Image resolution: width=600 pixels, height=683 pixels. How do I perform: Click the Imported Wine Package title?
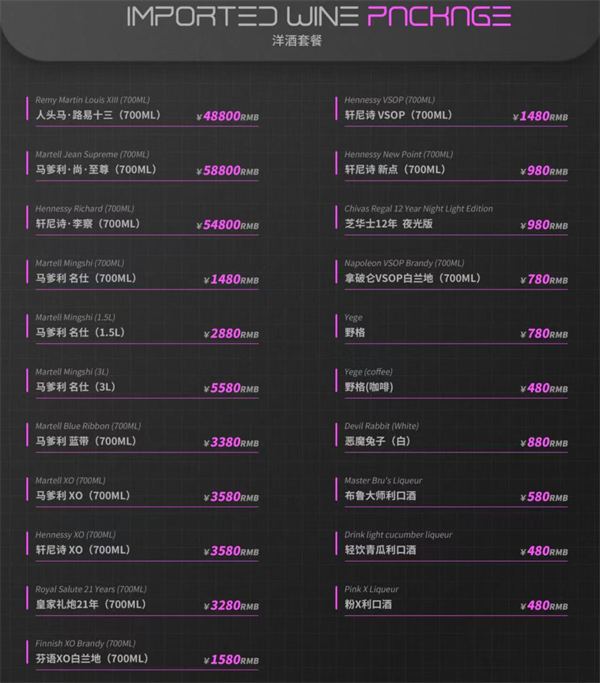(319, 18)
